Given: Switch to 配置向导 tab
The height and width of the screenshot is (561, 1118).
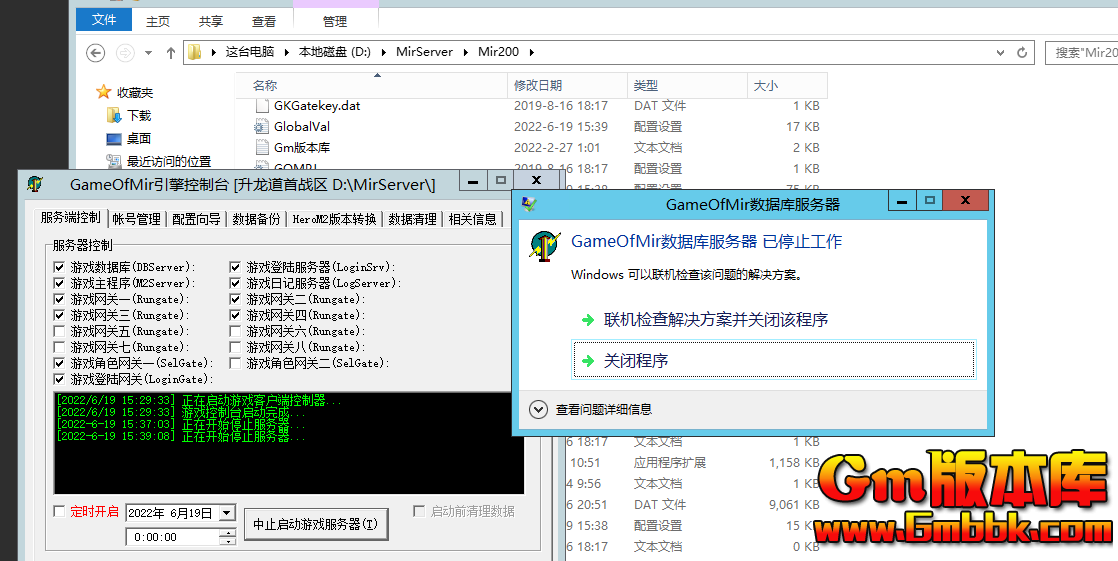Looking at the screenshot, I should tap(196, 220).
